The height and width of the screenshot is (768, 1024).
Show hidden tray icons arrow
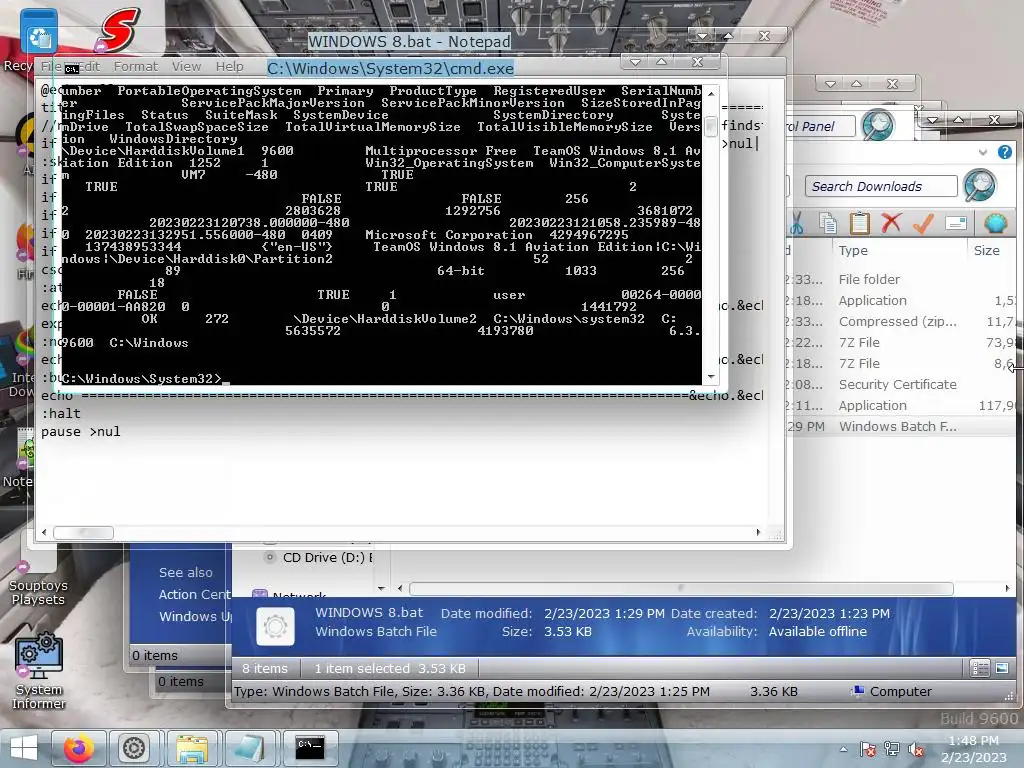pyautogui.click(x=843, y=750)
